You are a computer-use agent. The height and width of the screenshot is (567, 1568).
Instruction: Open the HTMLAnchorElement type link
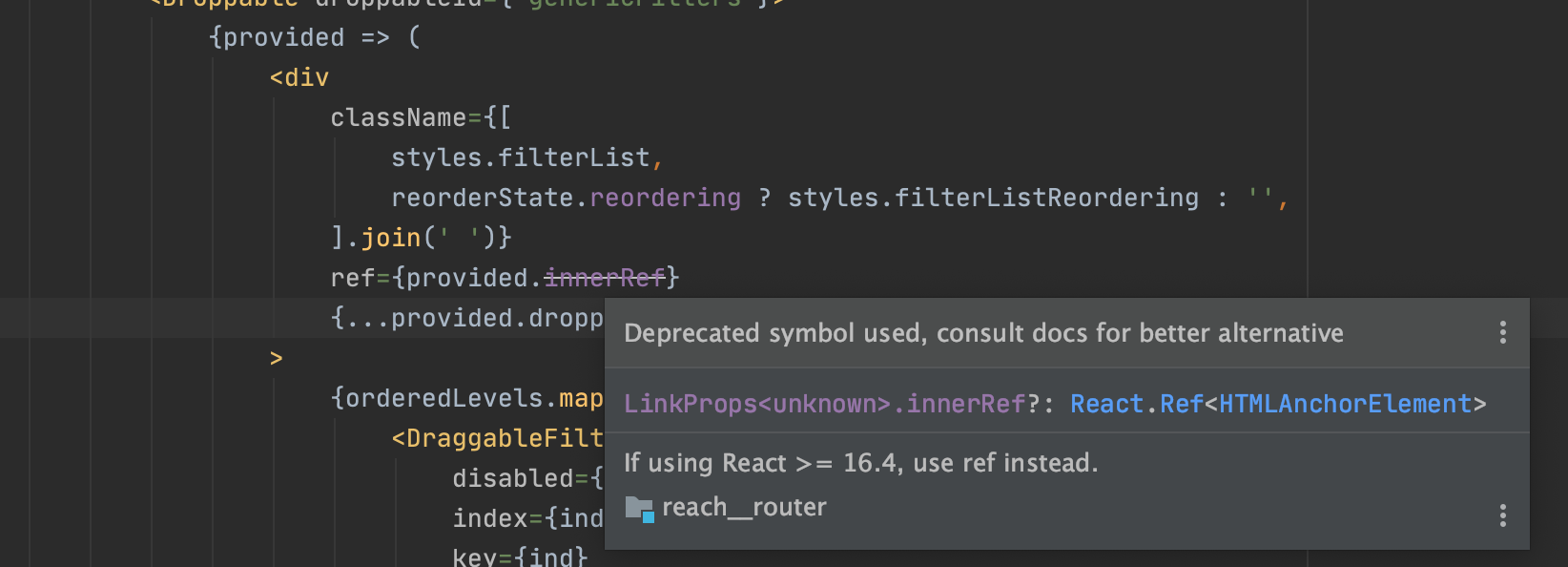1346,404
